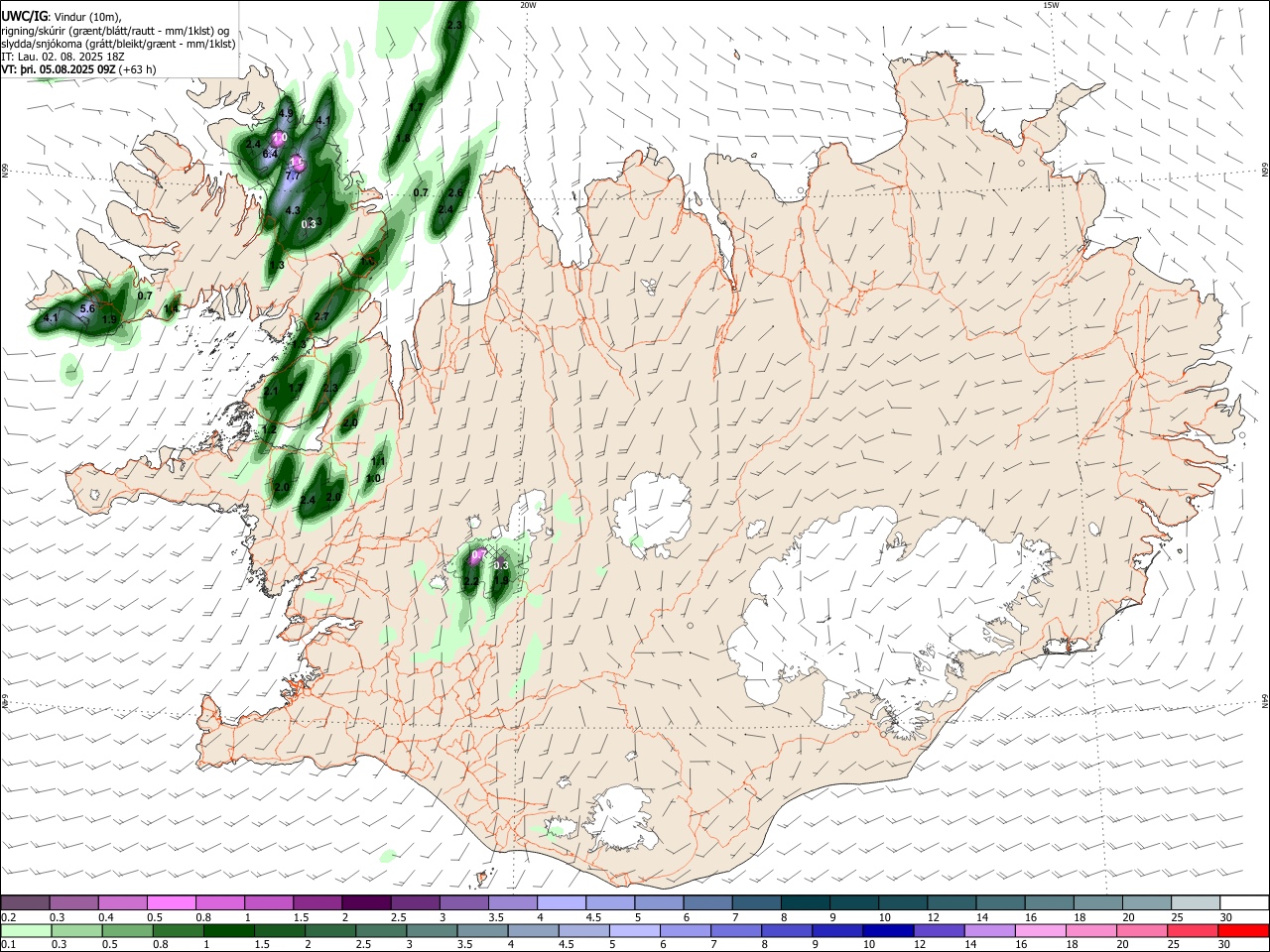
Task: Click the 4.3 precipitation value on the map
Action: click(293, 210)
